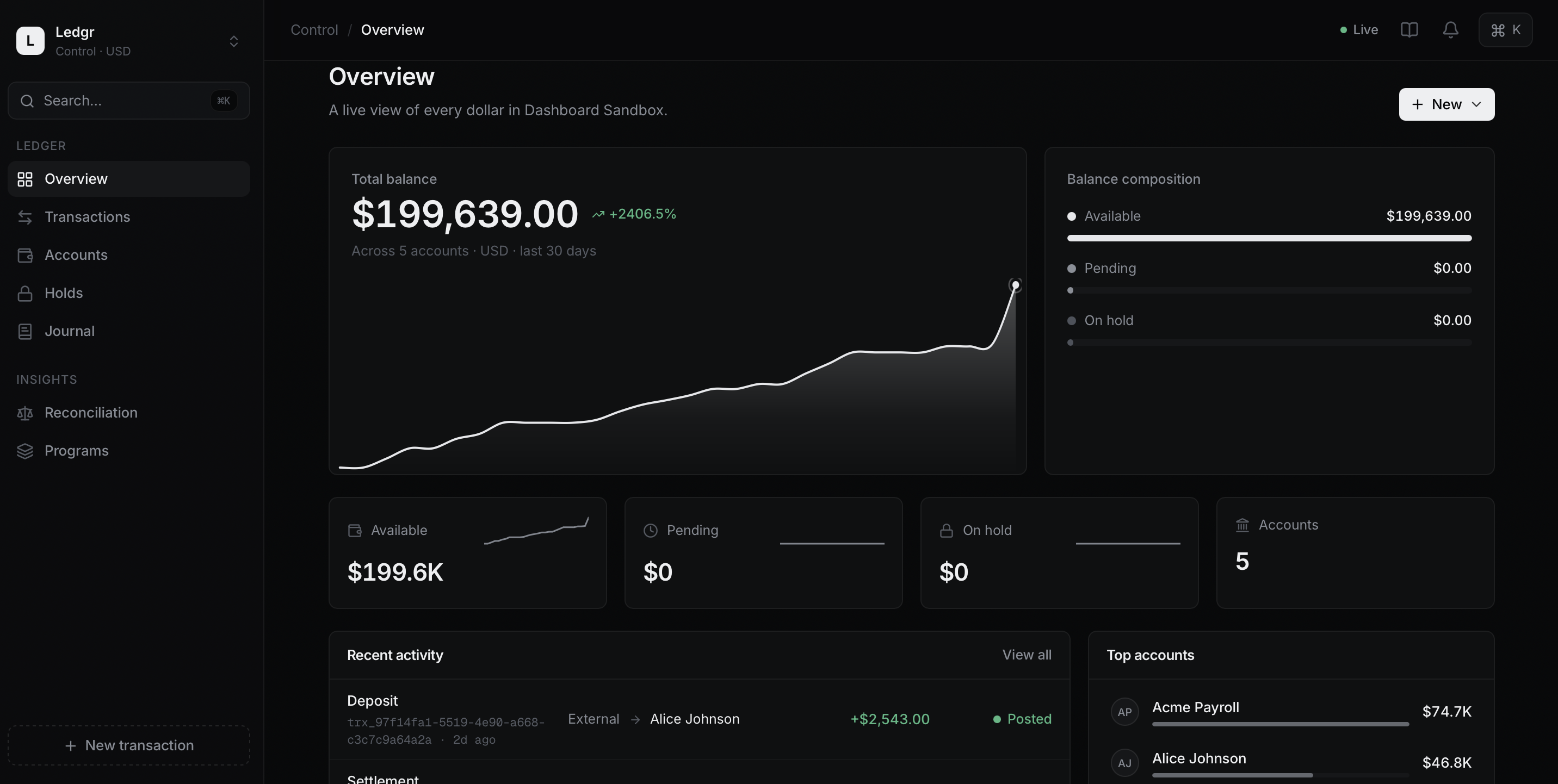The image size is (1558, 784).
Task: Open the docs book icon
Action: point(1409,29)
